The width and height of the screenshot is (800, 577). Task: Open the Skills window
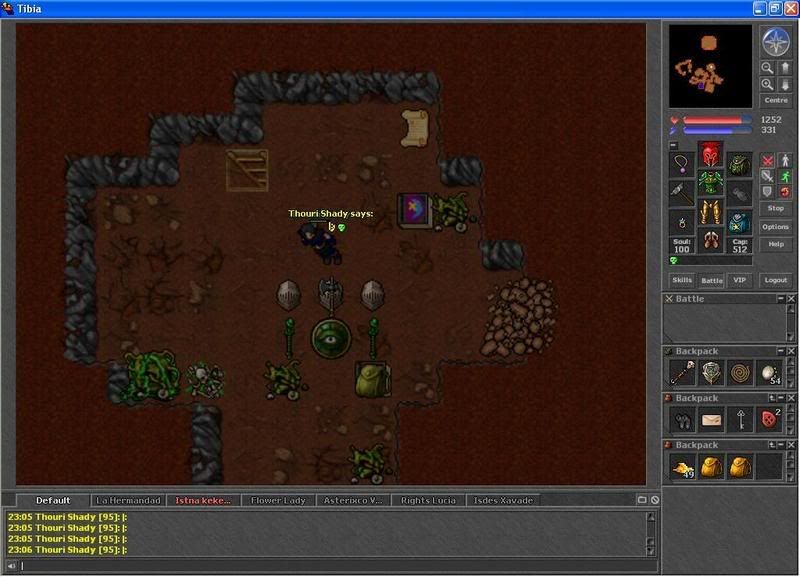click(682, 280)
